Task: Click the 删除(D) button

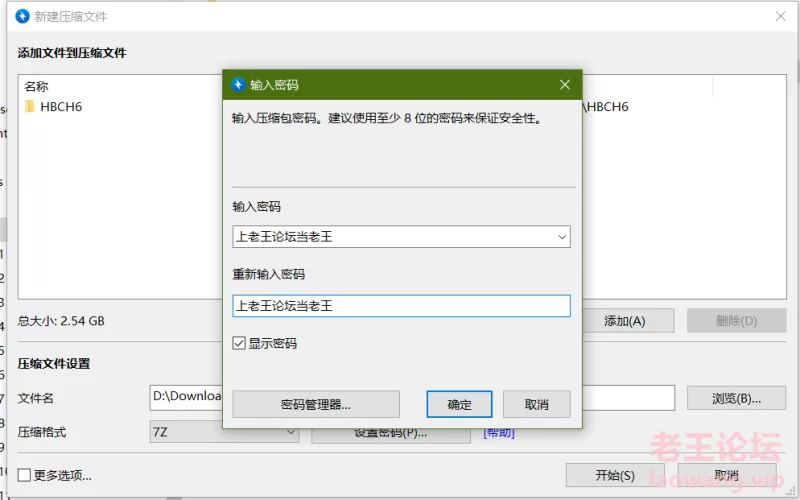Action: [x=736, y=321]
